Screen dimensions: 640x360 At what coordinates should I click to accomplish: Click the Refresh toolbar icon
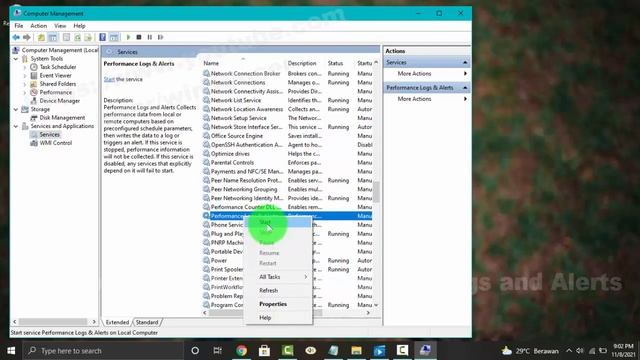pyautogui.click(x=77, y=37)
